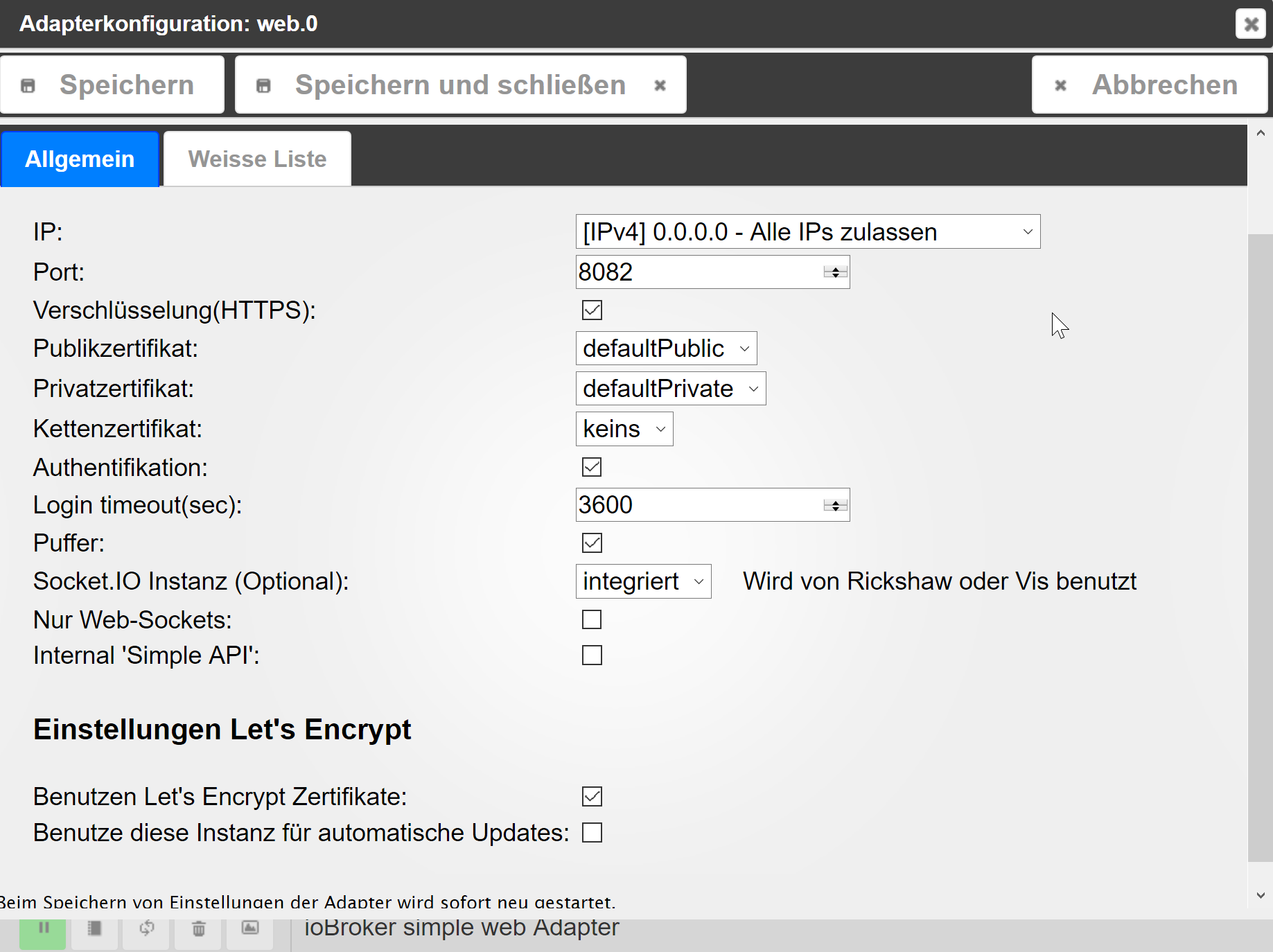Click the Port field spinner arrows
The image size is (1273, 952).
[835, 272]
